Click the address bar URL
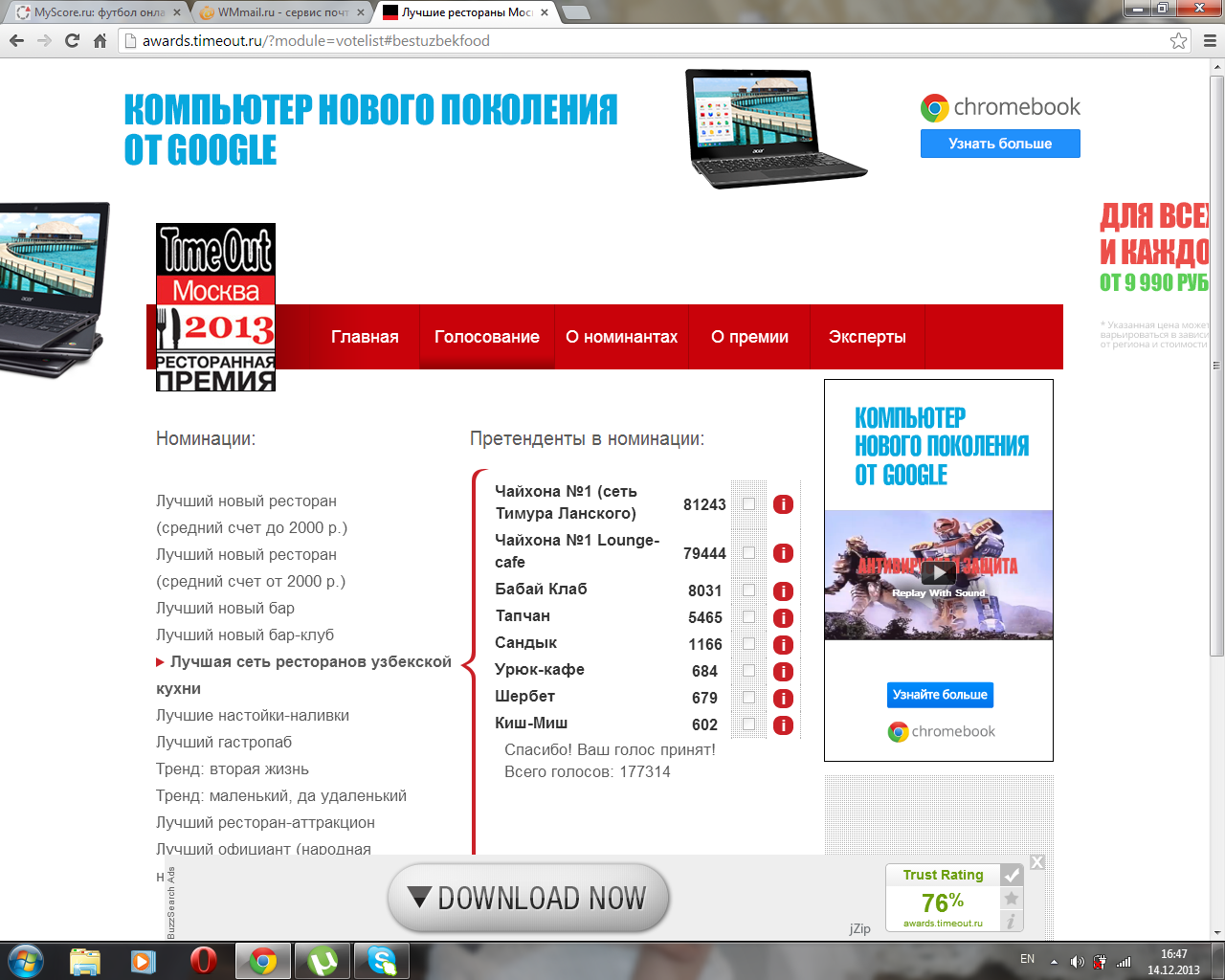This screenshot has height=980, width=1225. (316, 40)
